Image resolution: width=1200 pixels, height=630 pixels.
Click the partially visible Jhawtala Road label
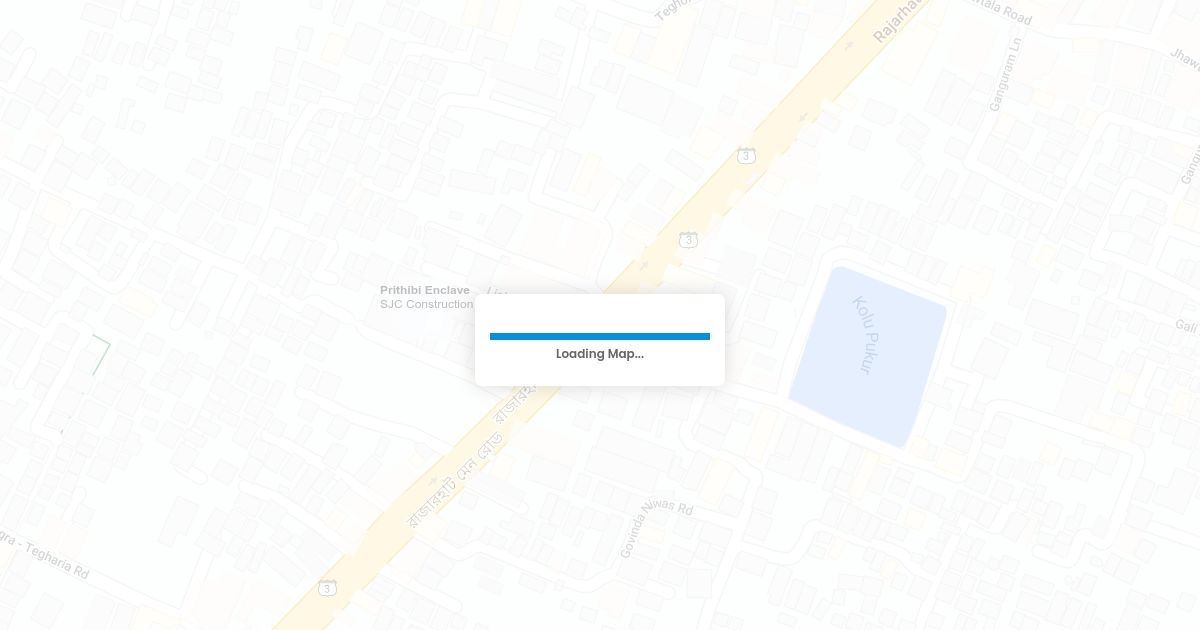[1186, 58]
